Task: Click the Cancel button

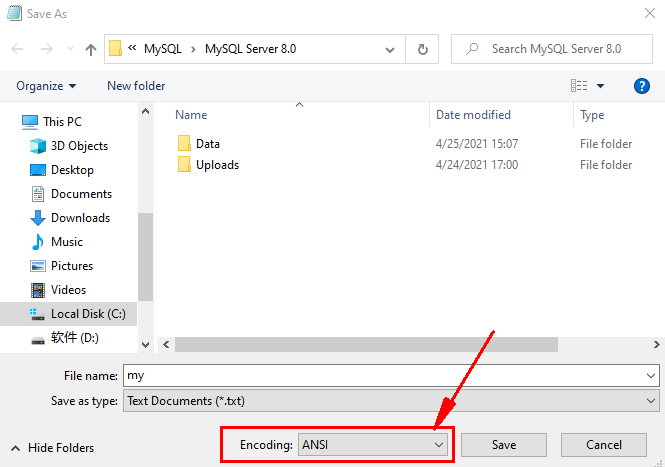Action: 603,445
